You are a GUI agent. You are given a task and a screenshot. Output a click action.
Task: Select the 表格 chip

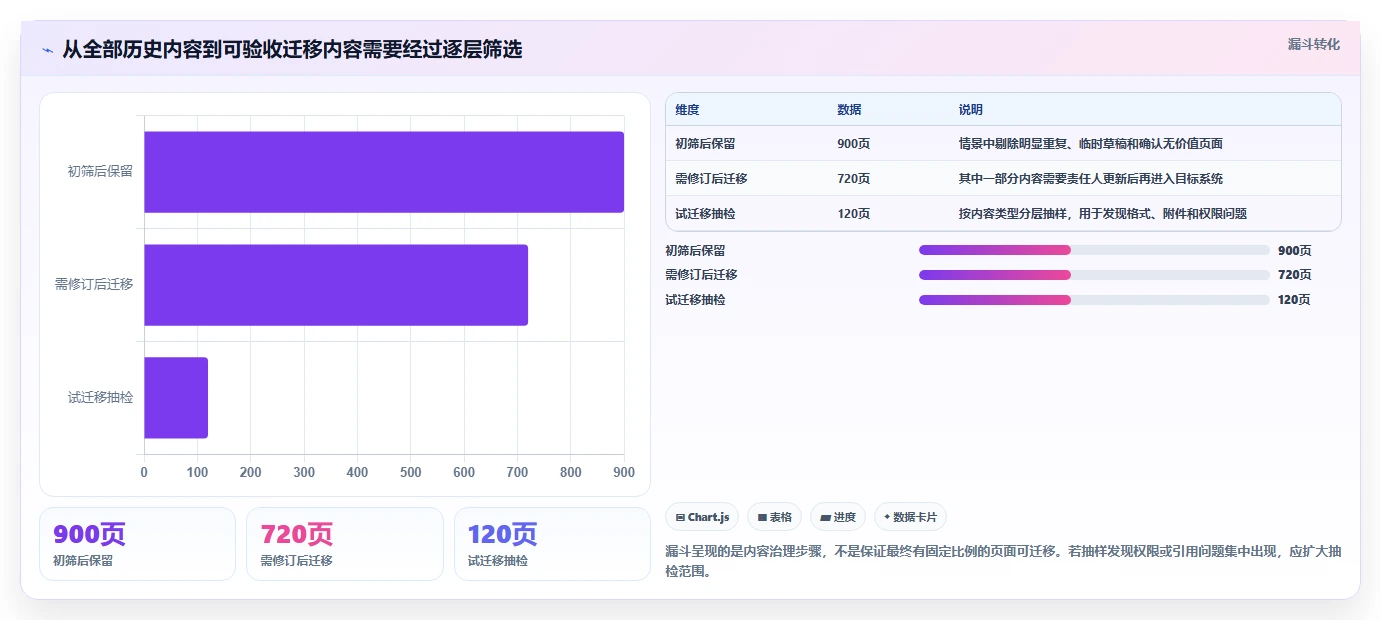coord(775,517)
